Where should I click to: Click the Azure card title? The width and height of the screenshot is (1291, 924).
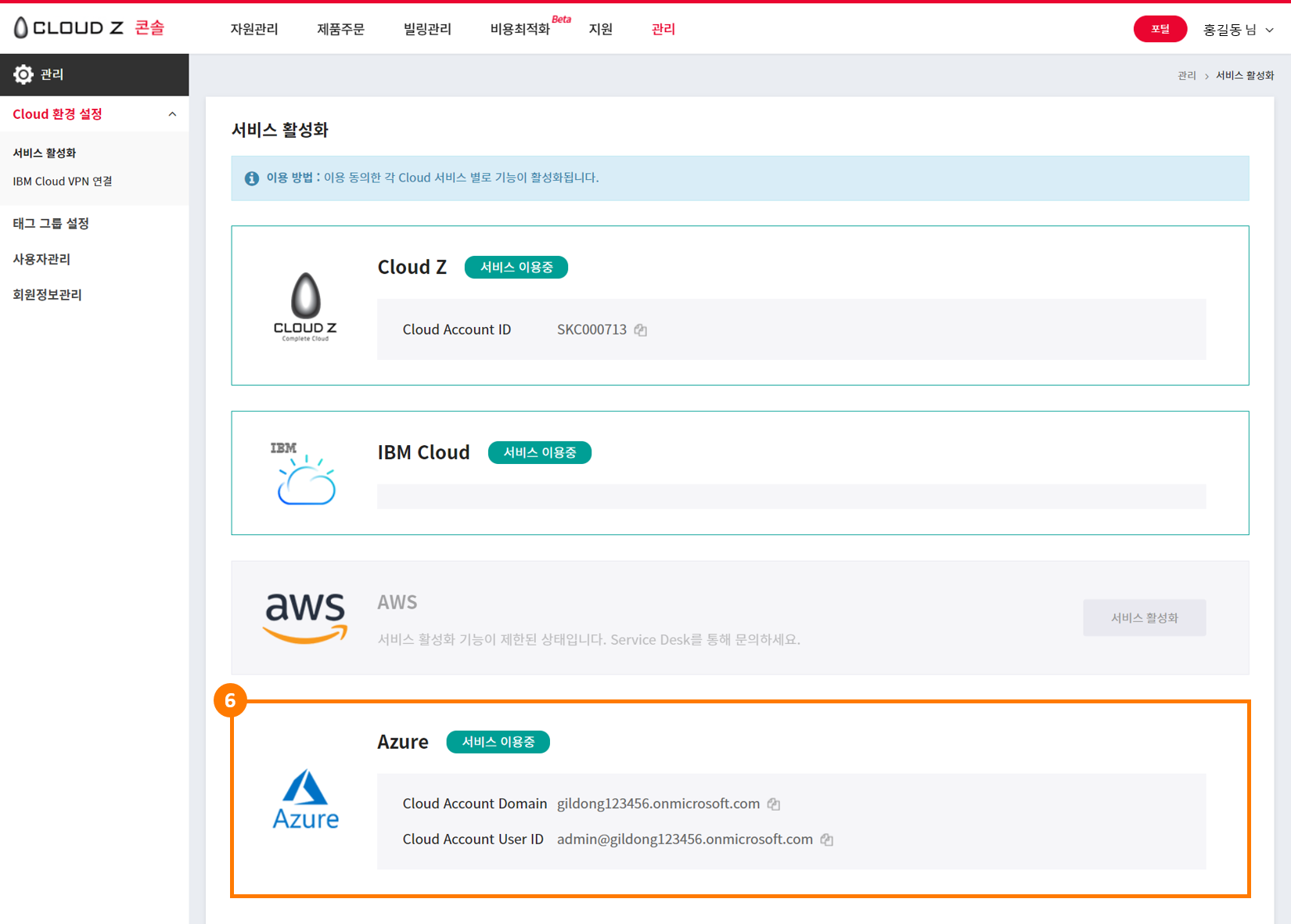403,742
